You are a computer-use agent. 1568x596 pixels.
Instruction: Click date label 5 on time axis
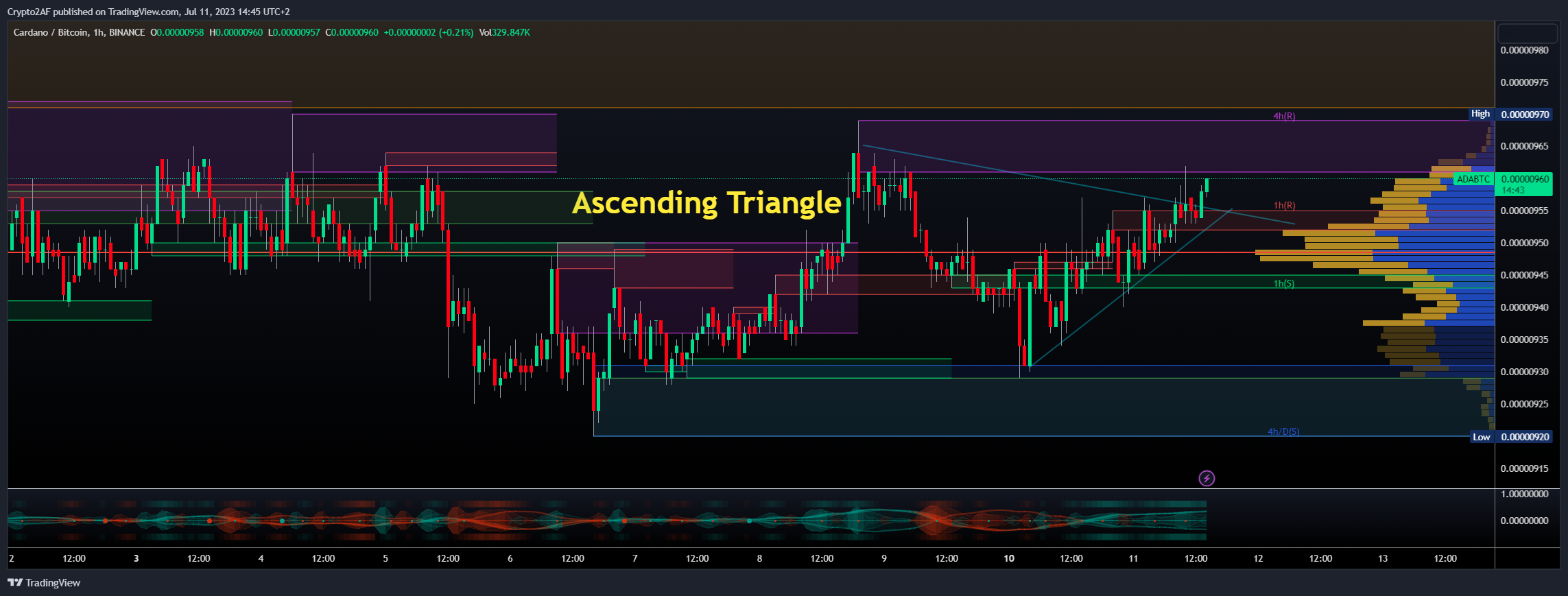[x=385, y=558]
